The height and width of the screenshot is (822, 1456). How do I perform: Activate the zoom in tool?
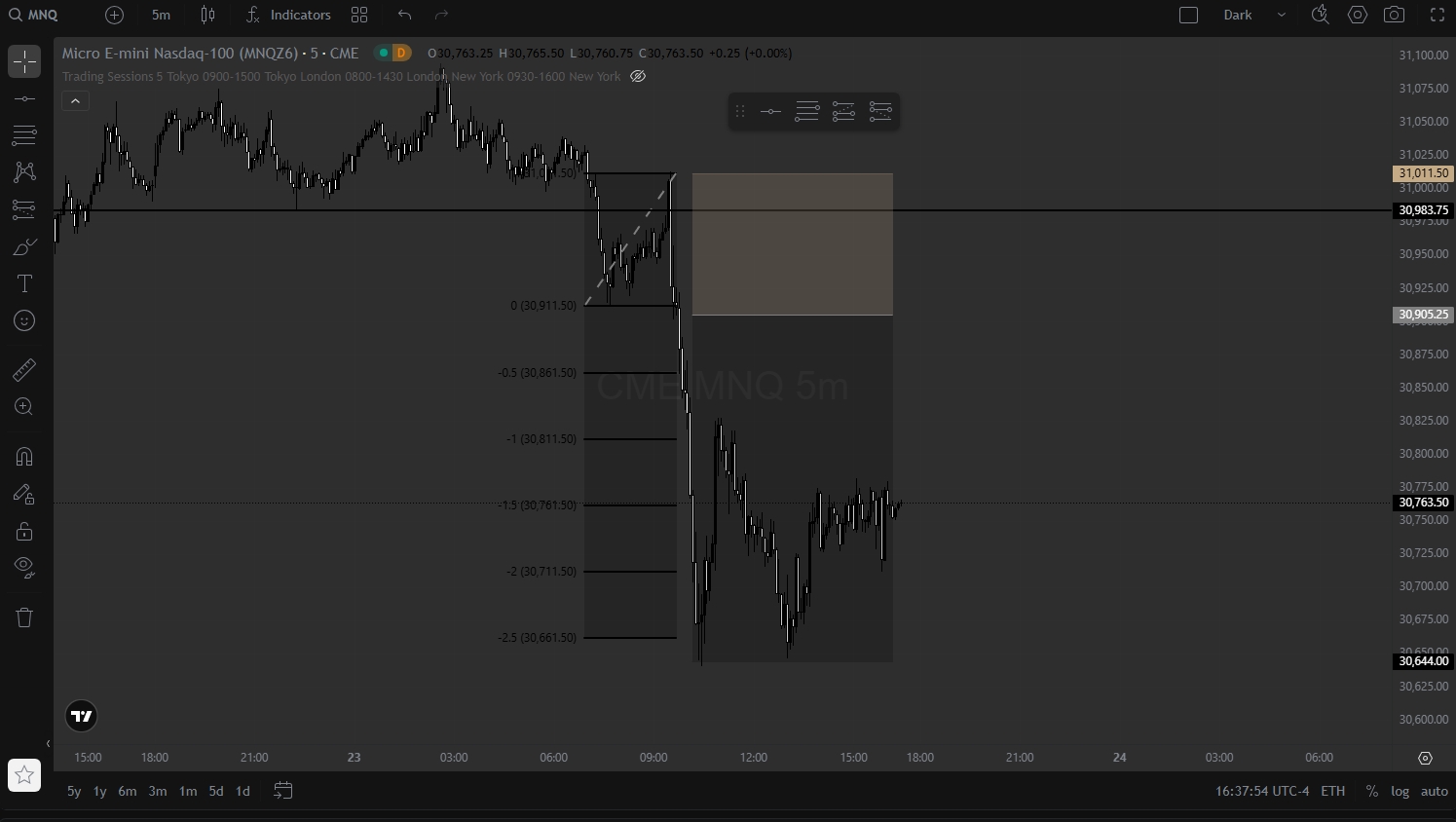24,407
